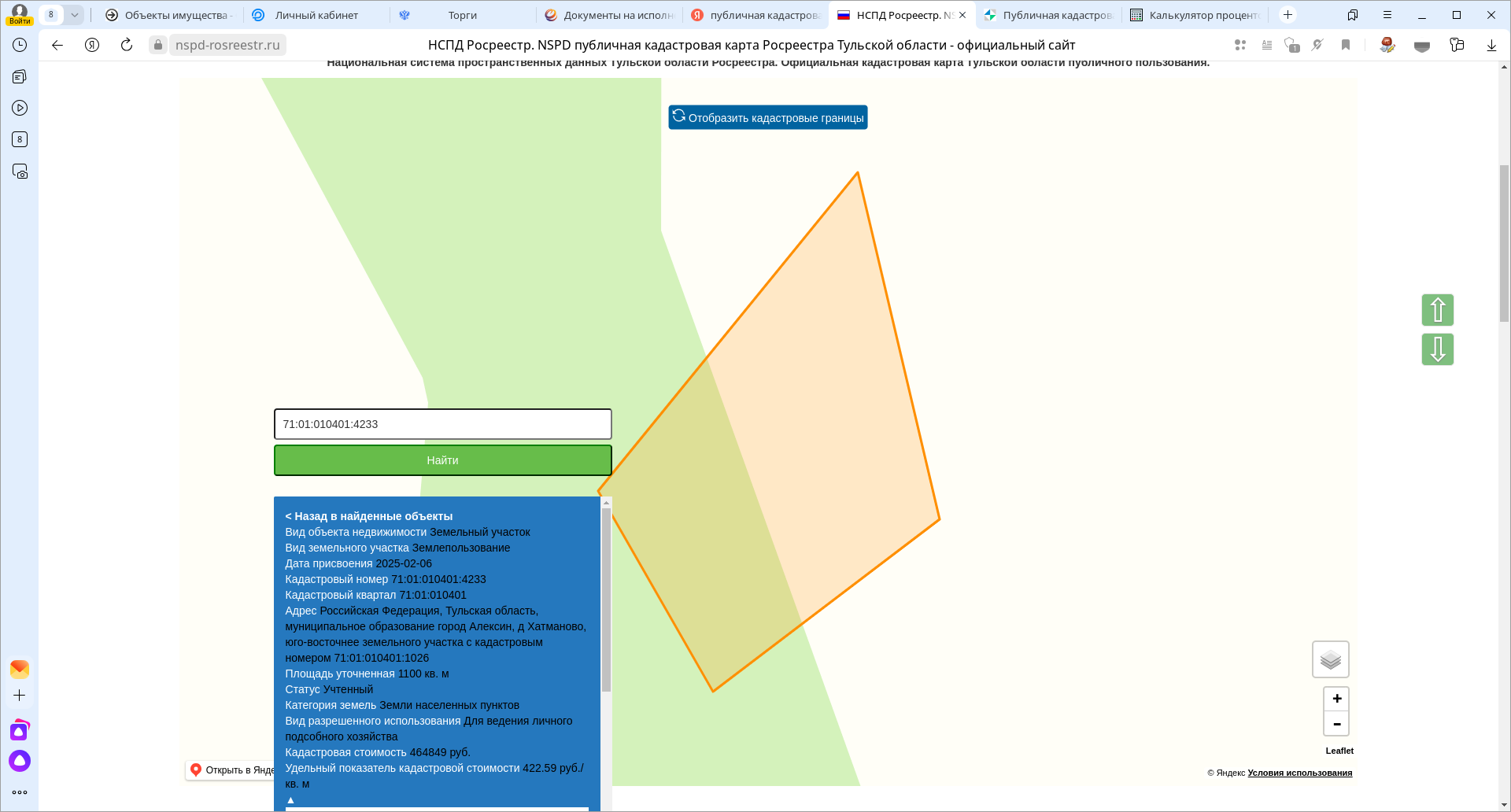Open Yandex Mail icon in sidebar

pos(20,669)
